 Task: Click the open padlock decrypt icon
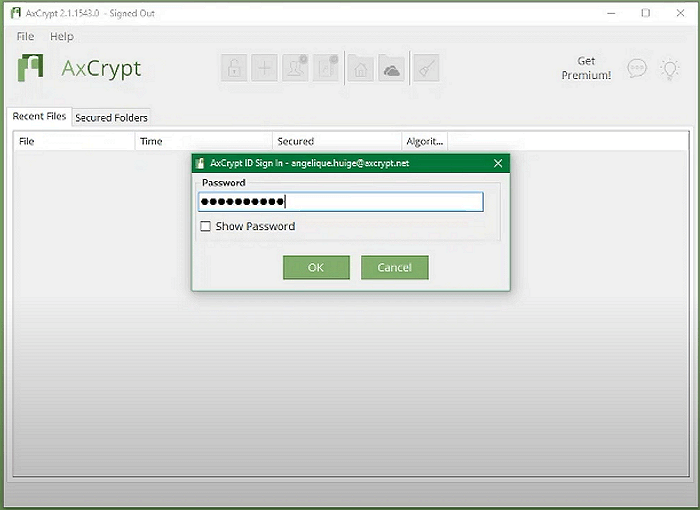pyautogui.click(x=234, y=68)
